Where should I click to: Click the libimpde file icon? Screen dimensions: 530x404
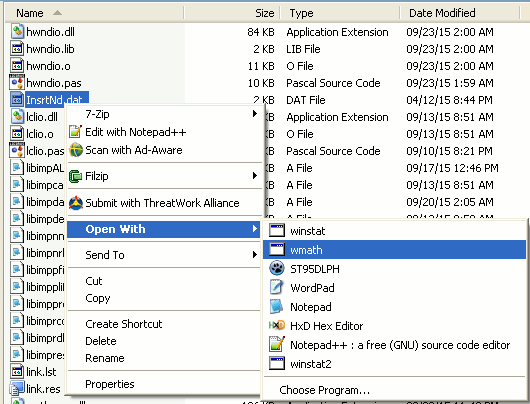(17, 219)
